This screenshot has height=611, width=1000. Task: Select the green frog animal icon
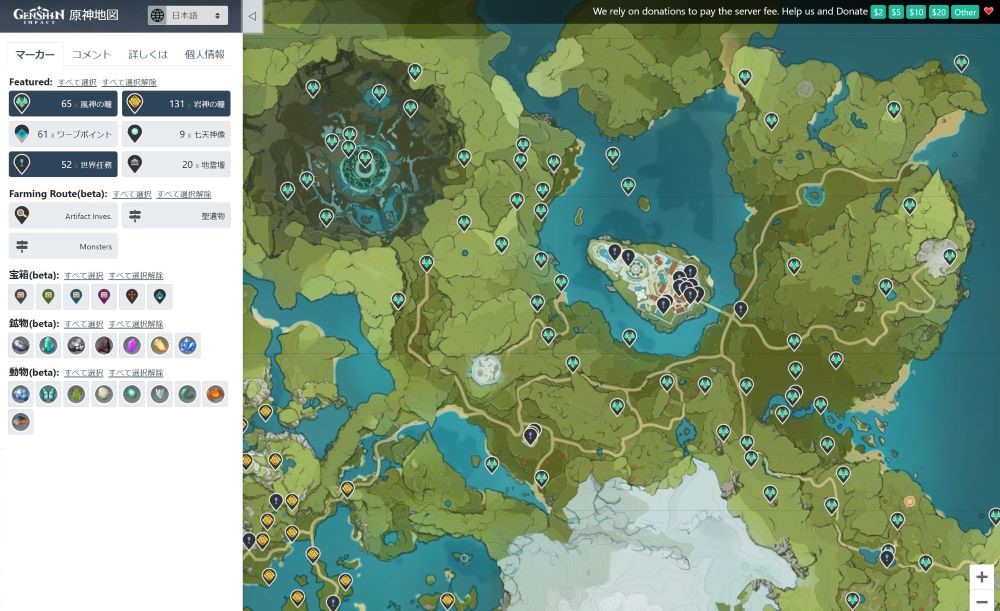pos(77,394)
